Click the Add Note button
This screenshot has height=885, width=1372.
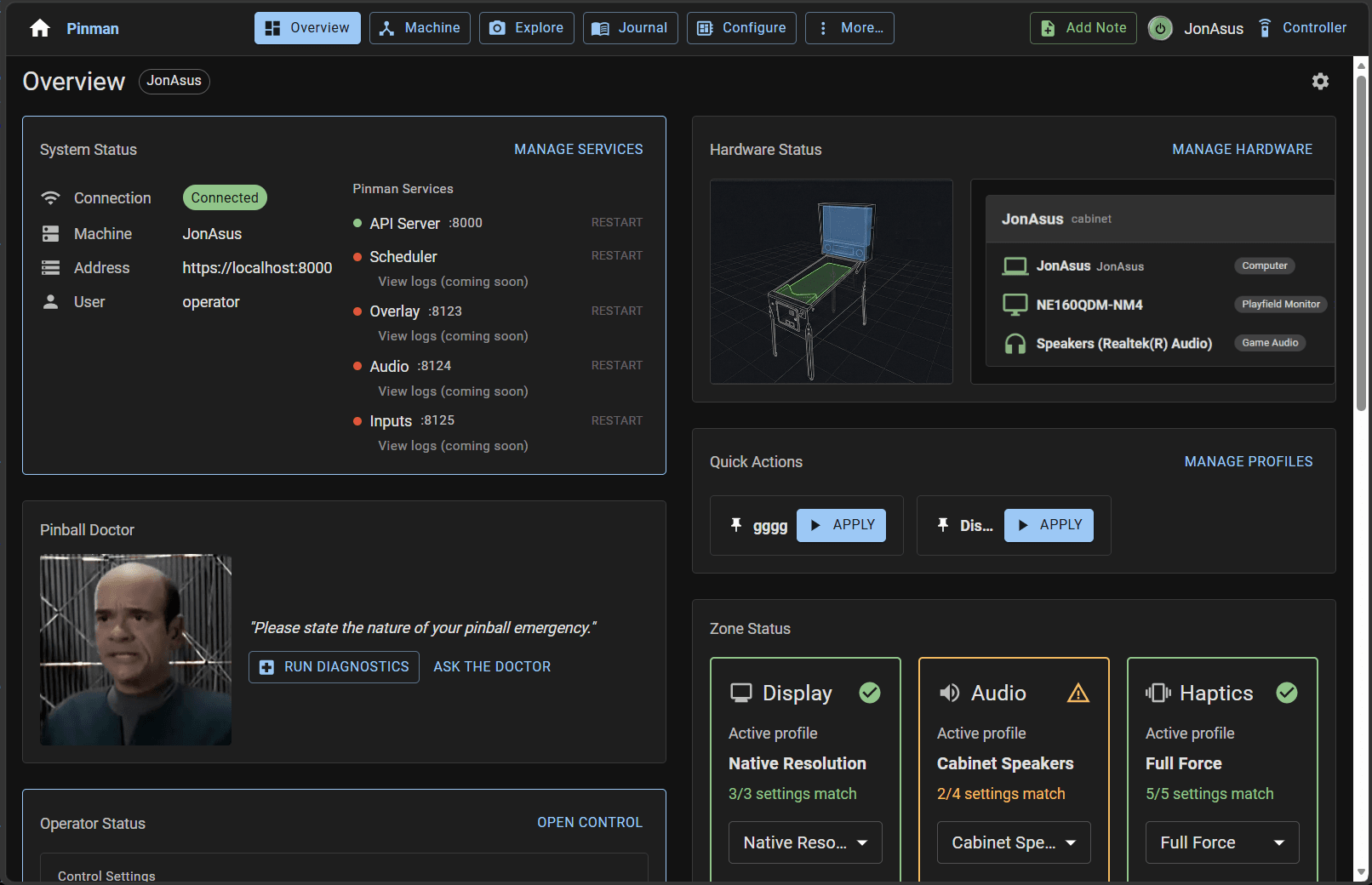[x=1083, y=28]
